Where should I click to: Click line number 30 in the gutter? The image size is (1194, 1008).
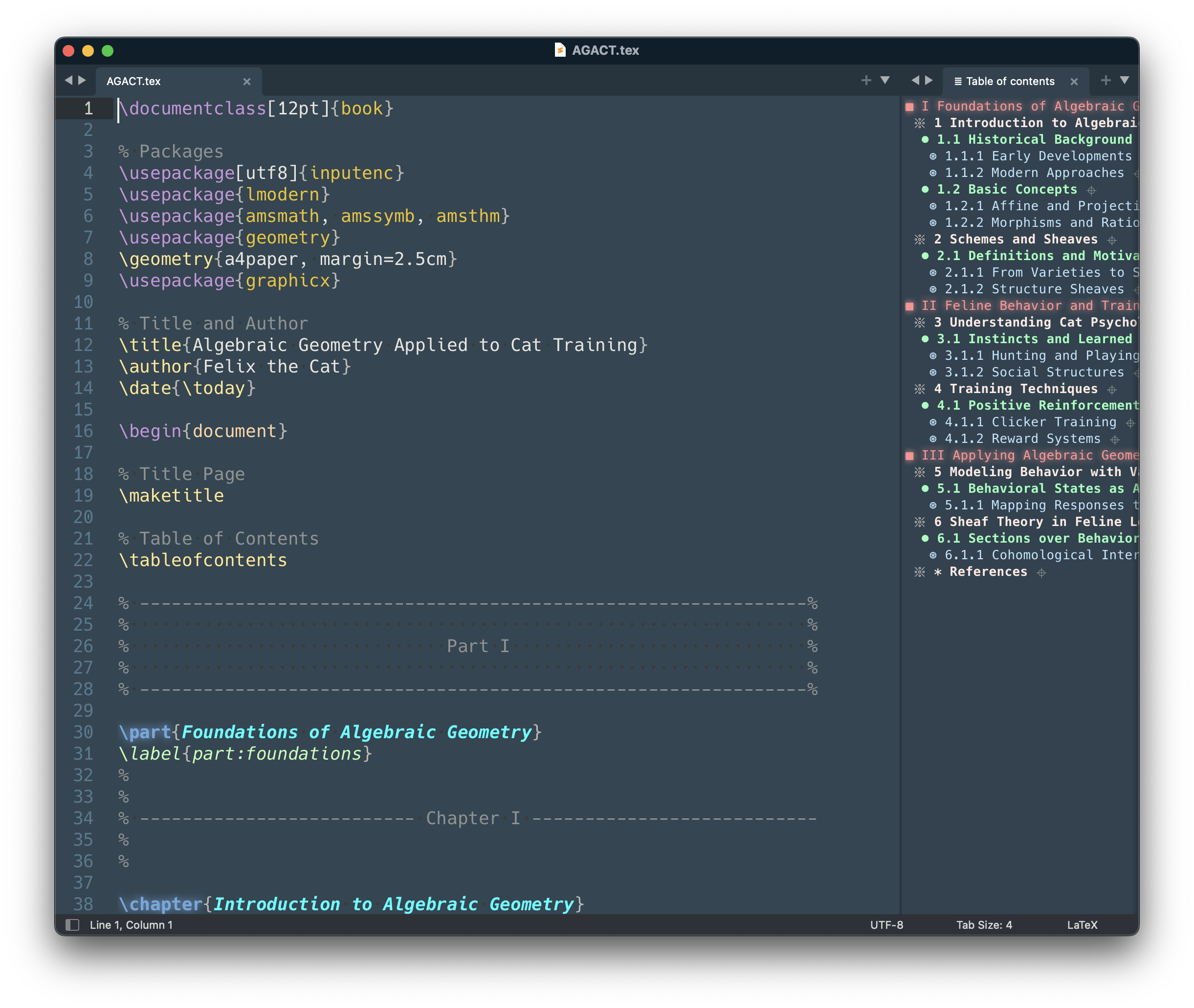(x=83, y=732)
